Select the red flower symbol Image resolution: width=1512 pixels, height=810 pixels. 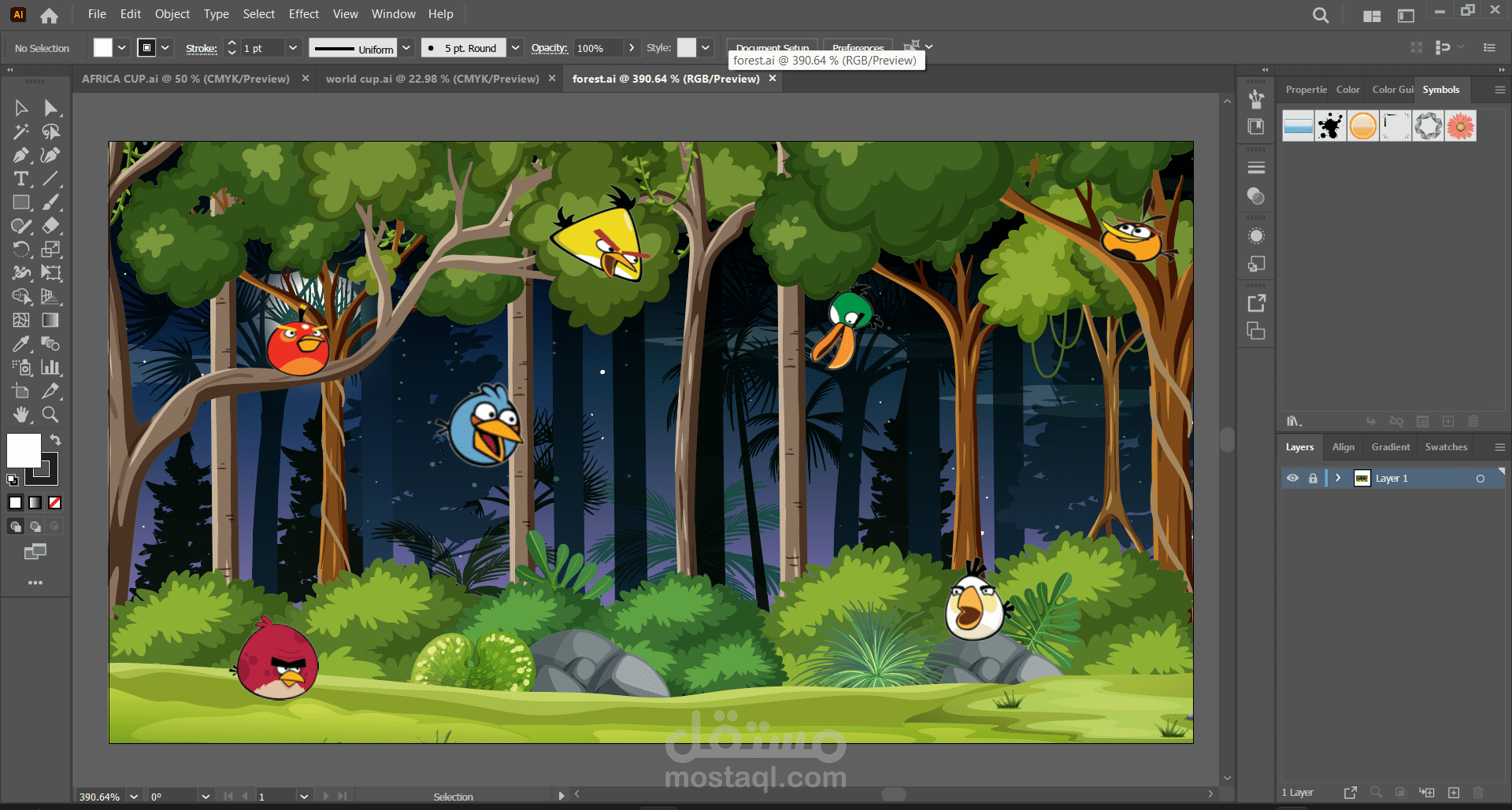tap(1461, 126)
